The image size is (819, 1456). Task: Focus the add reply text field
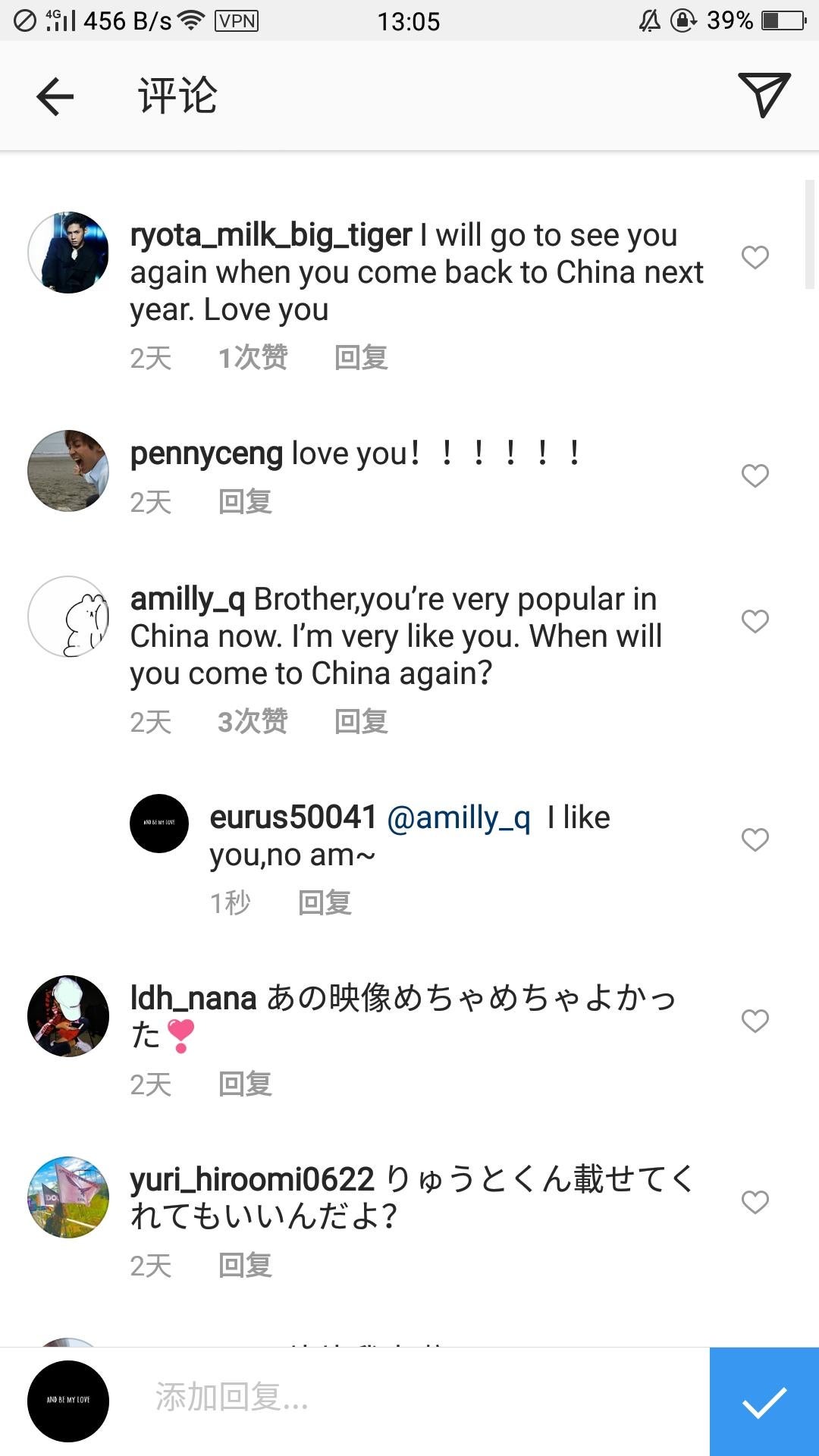coord(409,1397)
